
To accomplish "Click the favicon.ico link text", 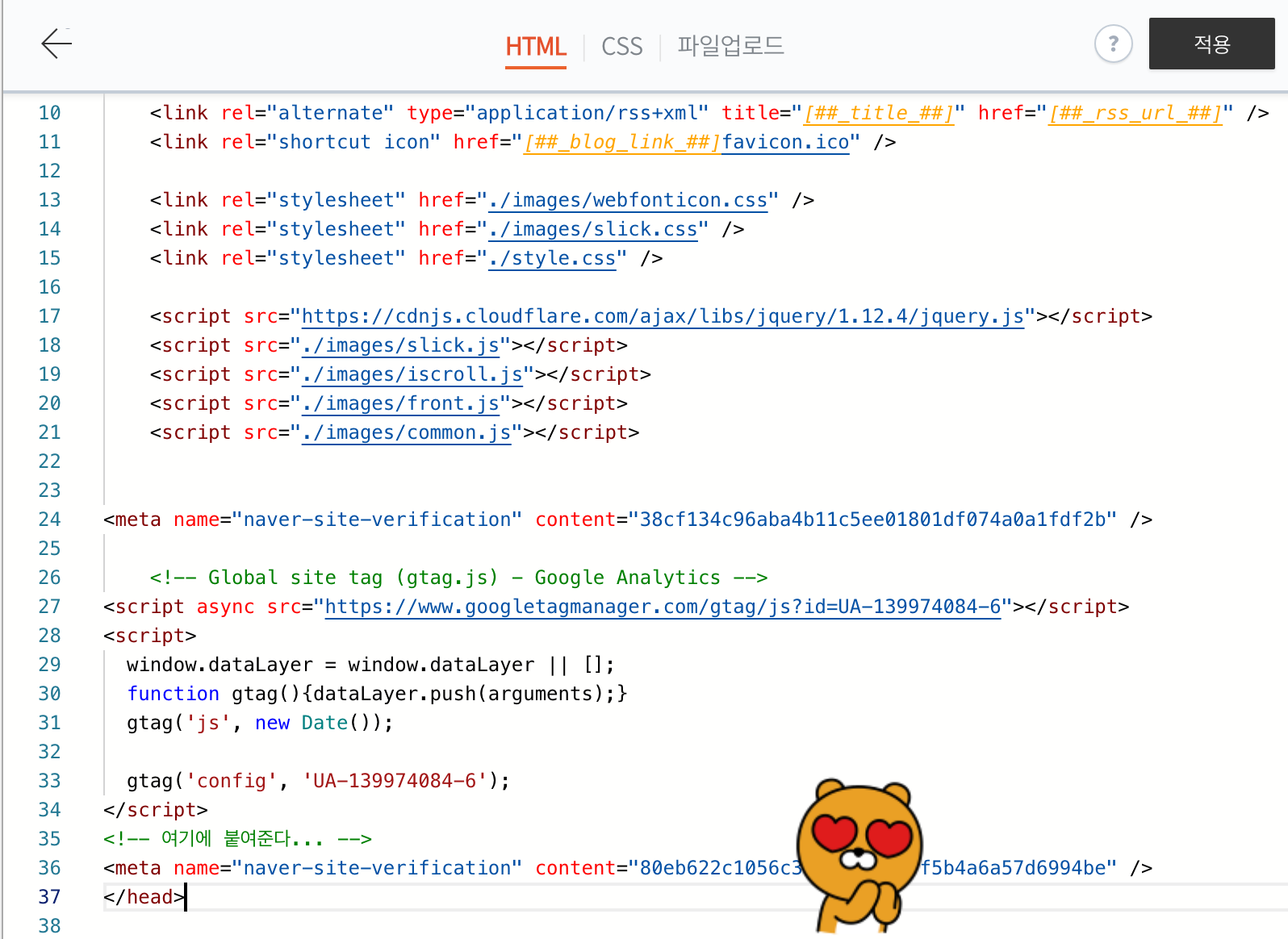I will click(785, 142).
